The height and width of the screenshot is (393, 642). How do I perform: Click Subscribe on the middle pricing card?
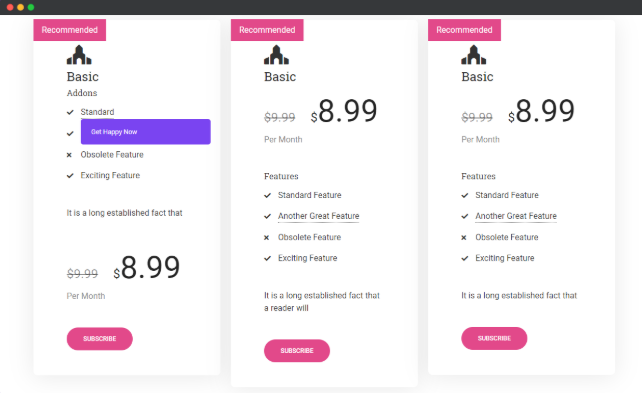coord(297,350)
